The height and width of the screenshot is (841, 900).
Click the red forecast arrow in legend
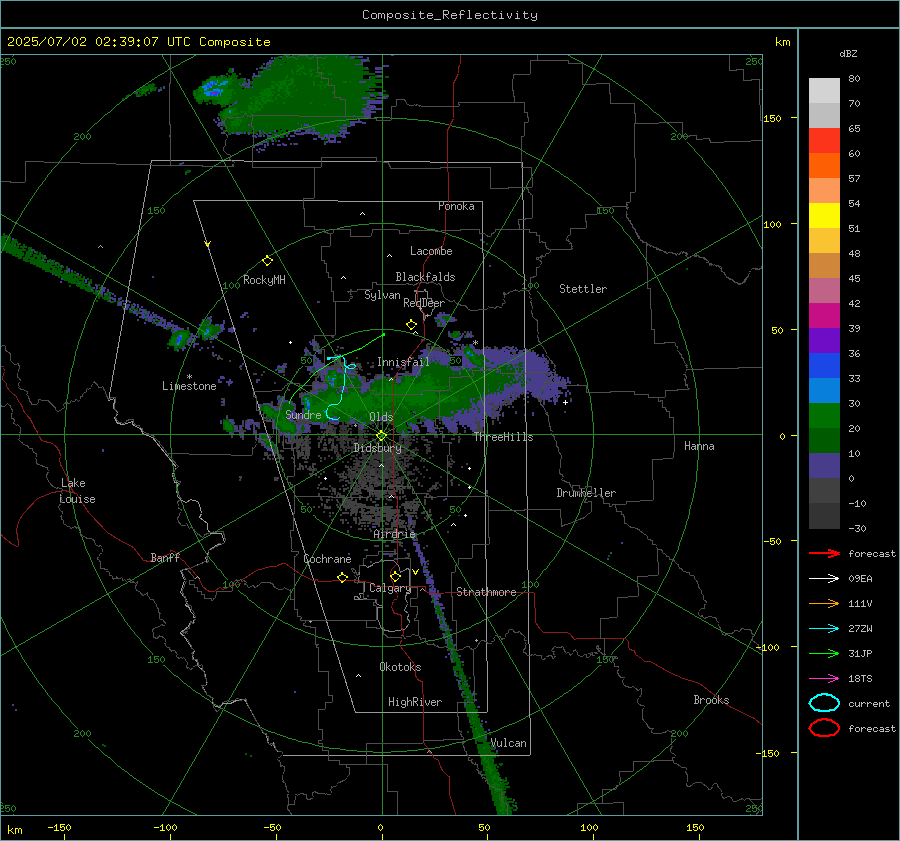(824, 553)
